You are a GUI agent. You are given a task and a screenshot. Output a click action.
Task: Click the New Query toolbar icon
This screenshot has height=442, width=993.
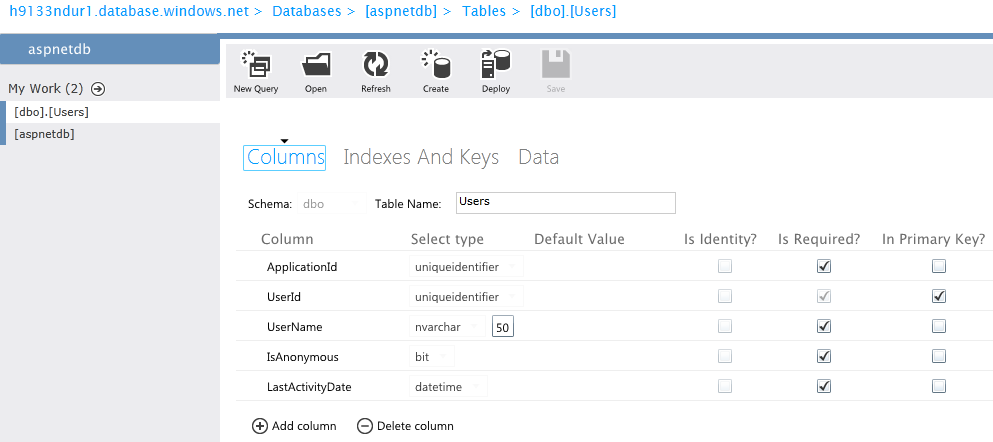tap(256, 67)
